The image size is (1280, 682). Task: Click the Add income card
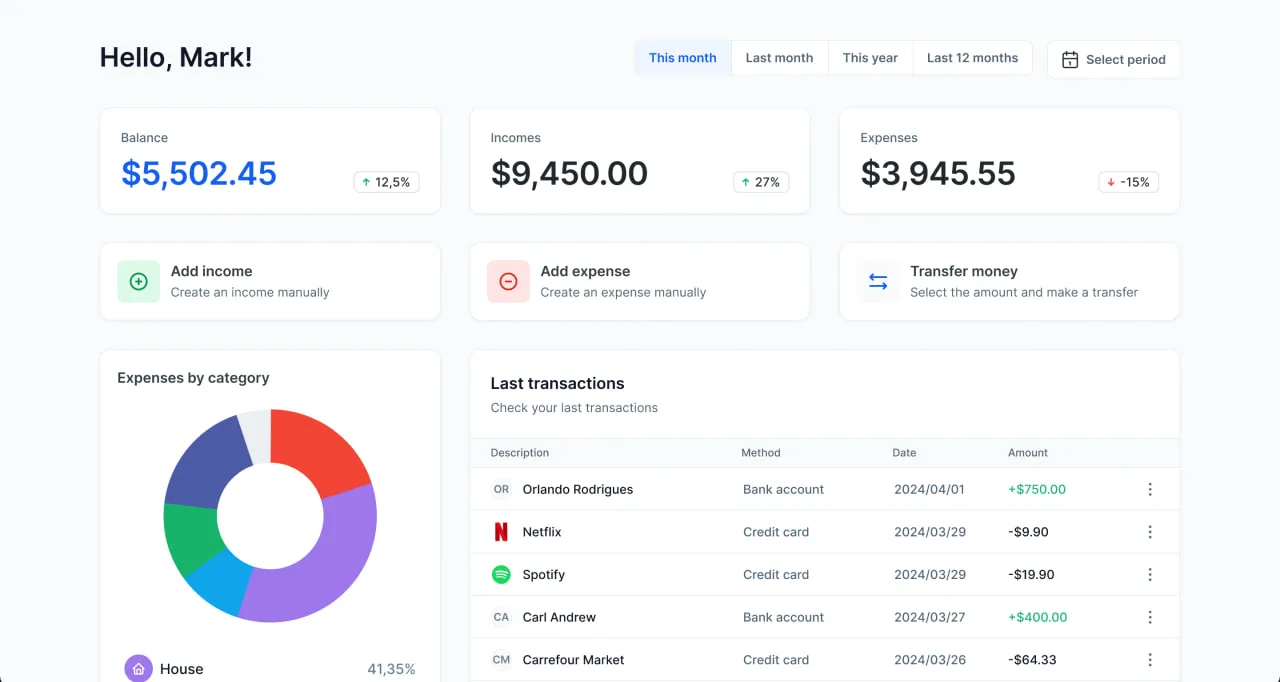[270, 282]
